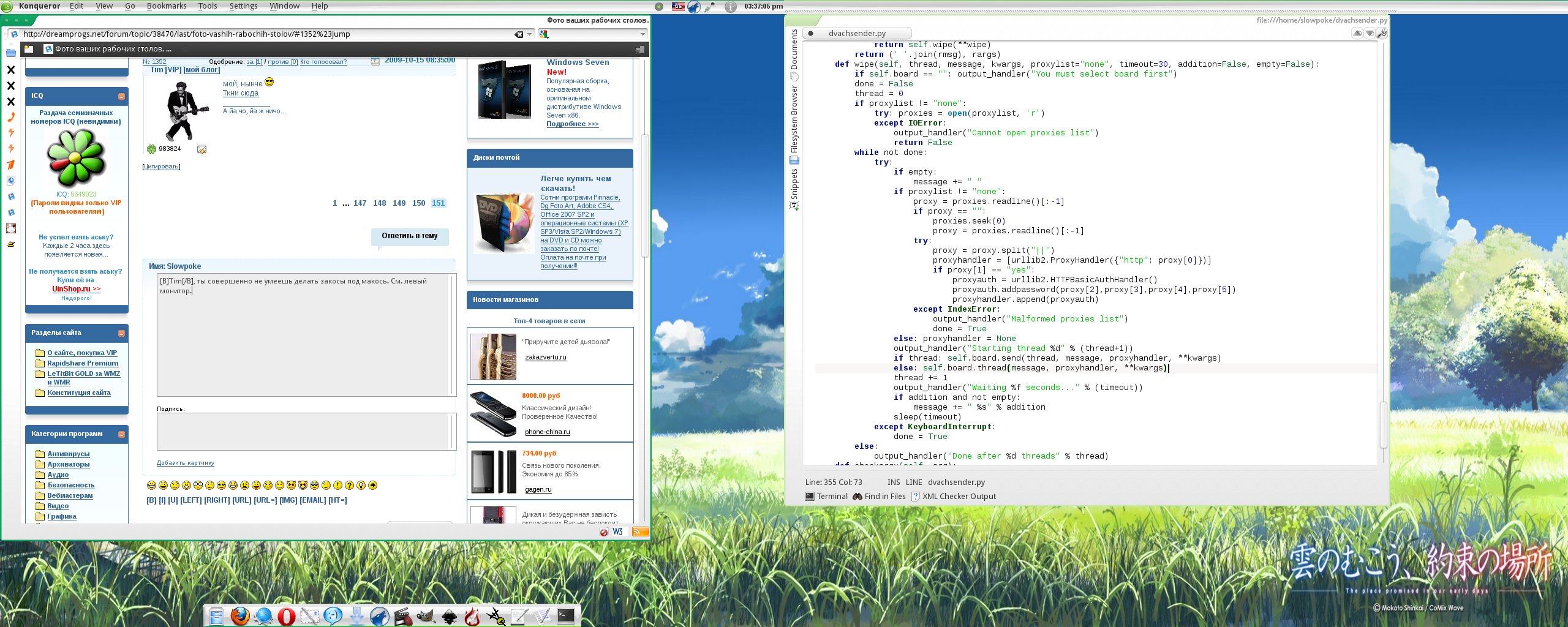Click the US keyboard layout flag in tray

point(678,6)
